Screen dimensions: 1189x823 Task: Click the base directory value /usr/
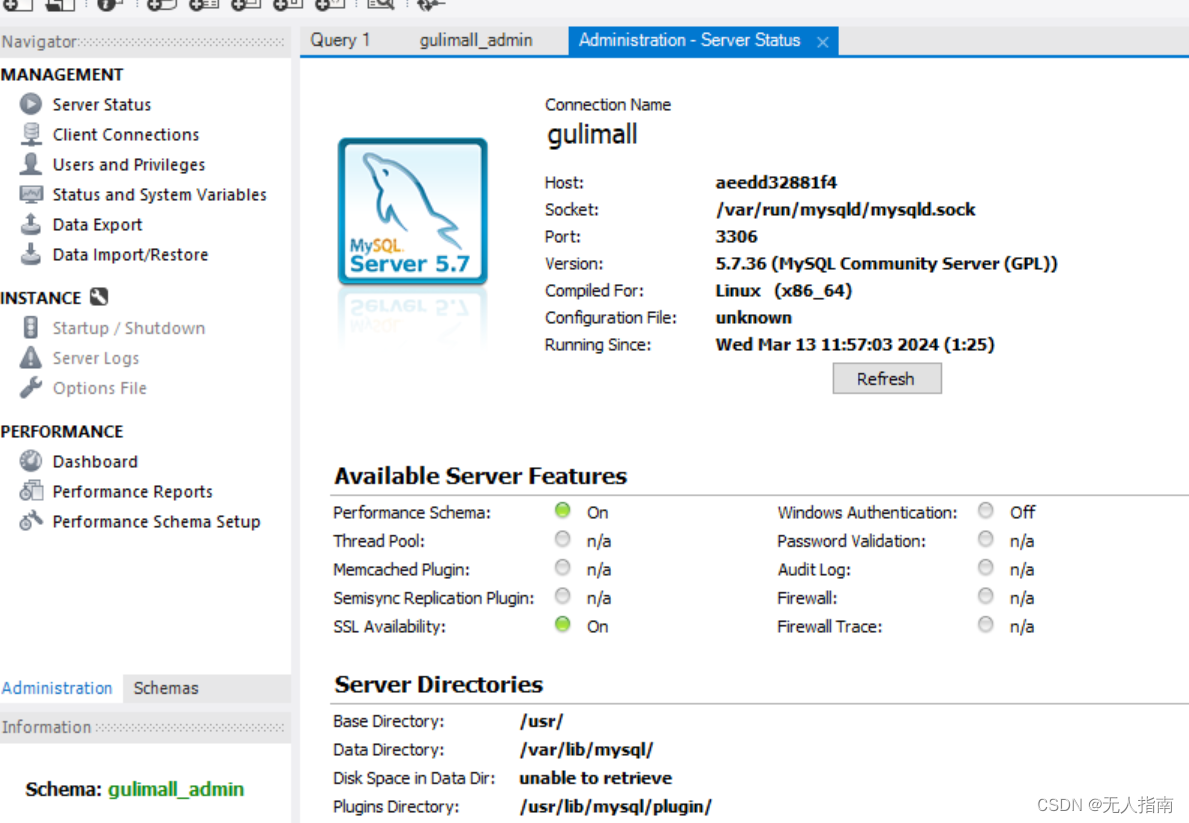pyautogui.click(x=541, y=721)
